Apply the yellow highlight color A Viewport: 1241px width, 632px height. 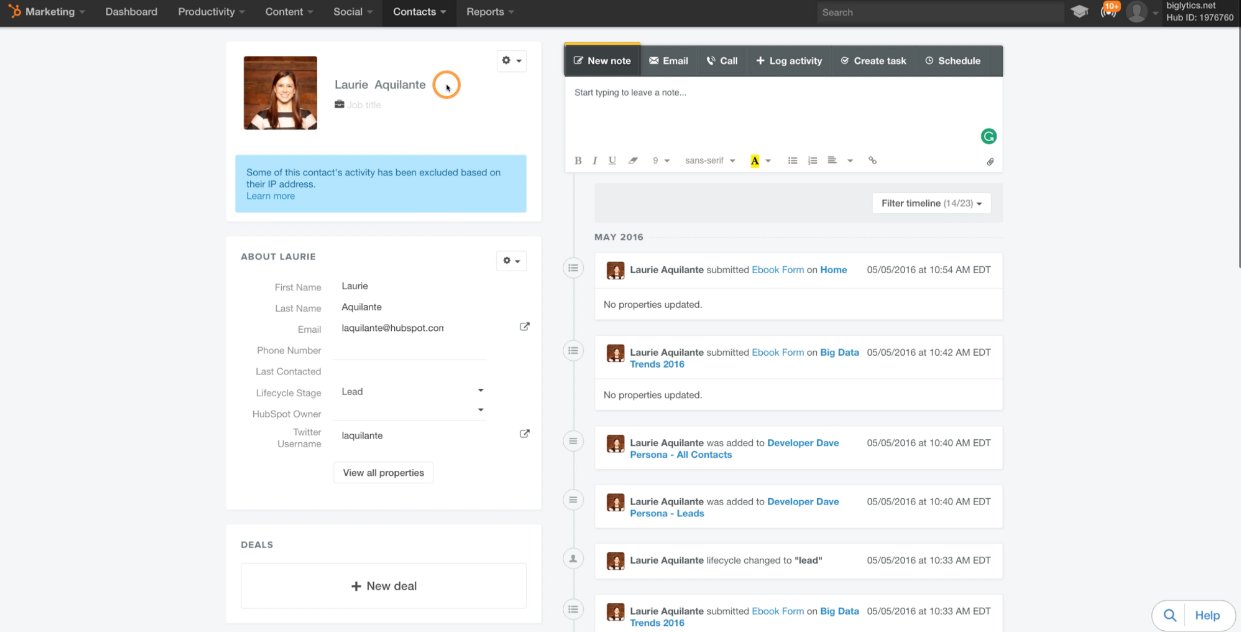[755, 161]
